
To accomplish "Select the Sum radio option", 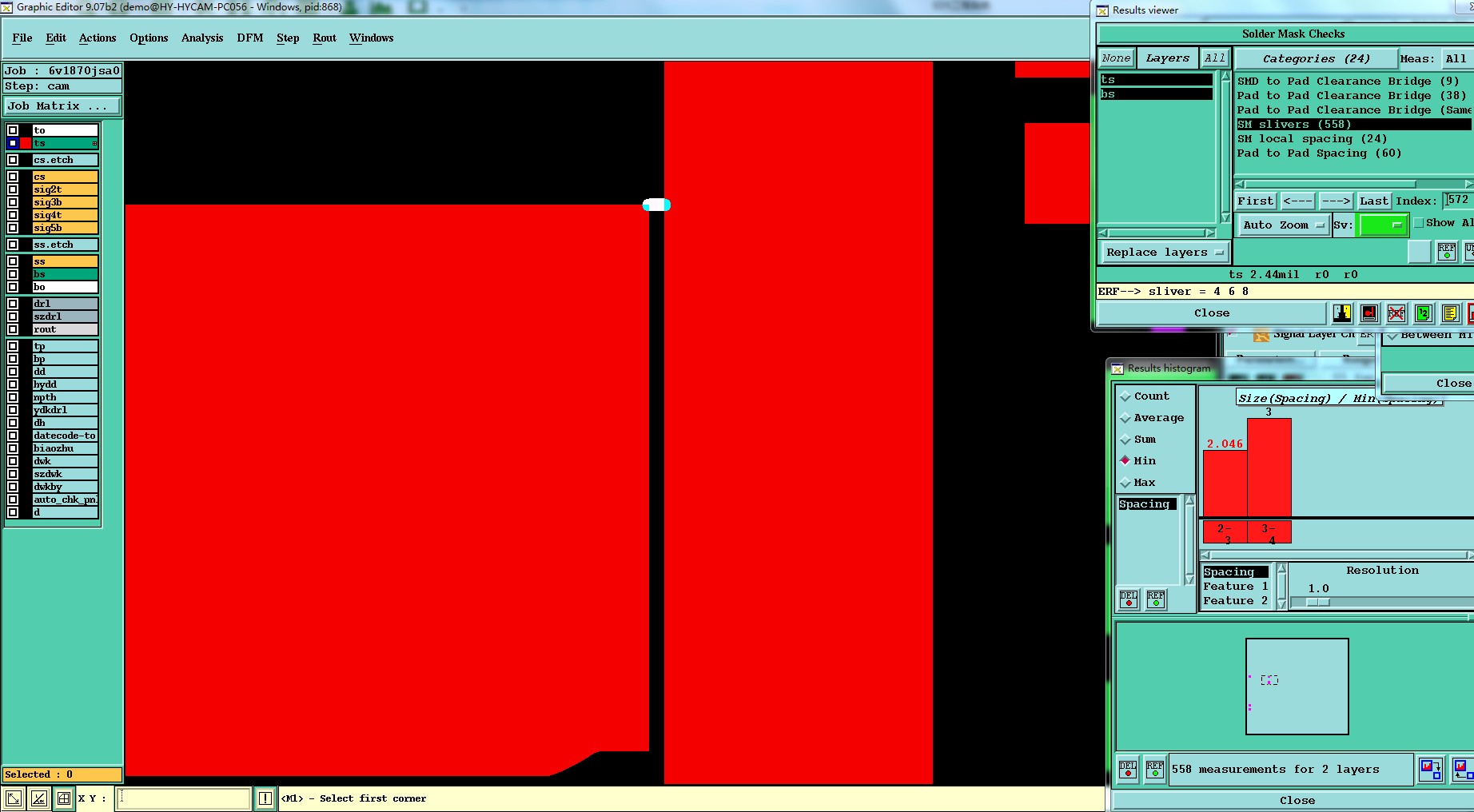I will (1125, 440).
